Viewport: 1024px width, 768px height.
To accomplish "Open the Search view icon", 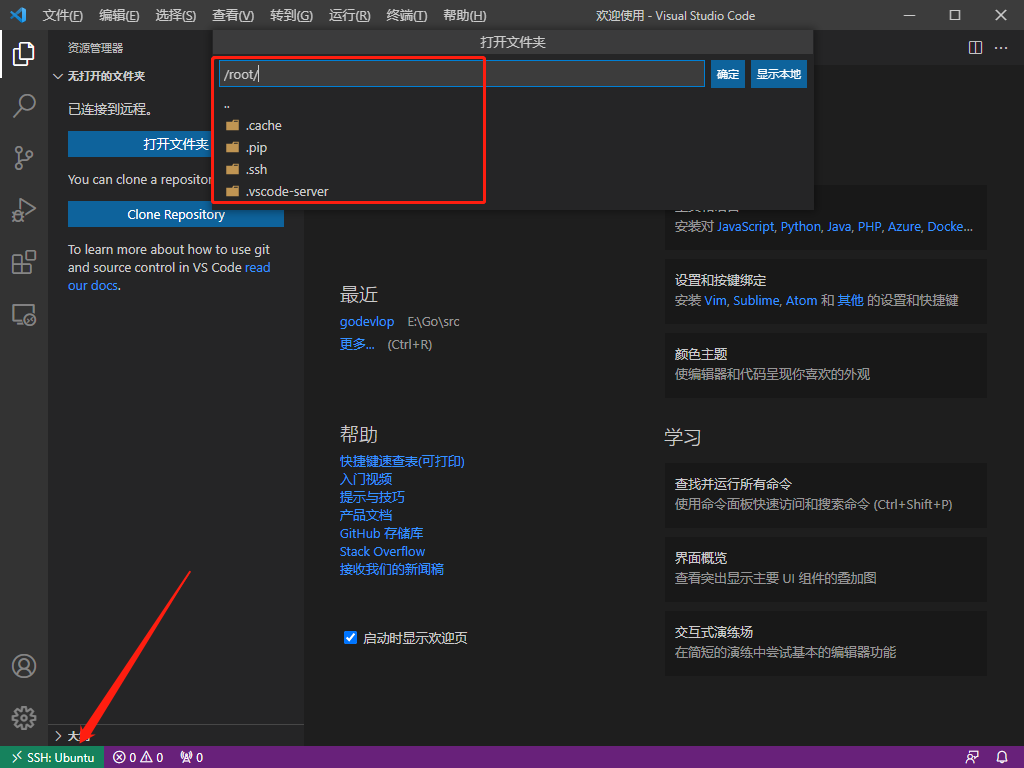I will [x=24, y=105].
